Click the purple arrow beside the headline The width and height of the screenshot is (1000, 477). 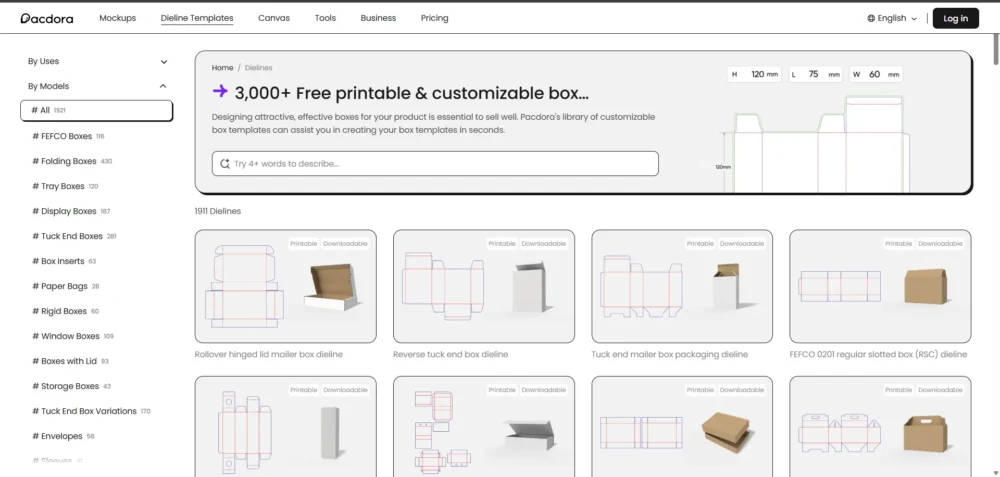[x=220, y=91]
